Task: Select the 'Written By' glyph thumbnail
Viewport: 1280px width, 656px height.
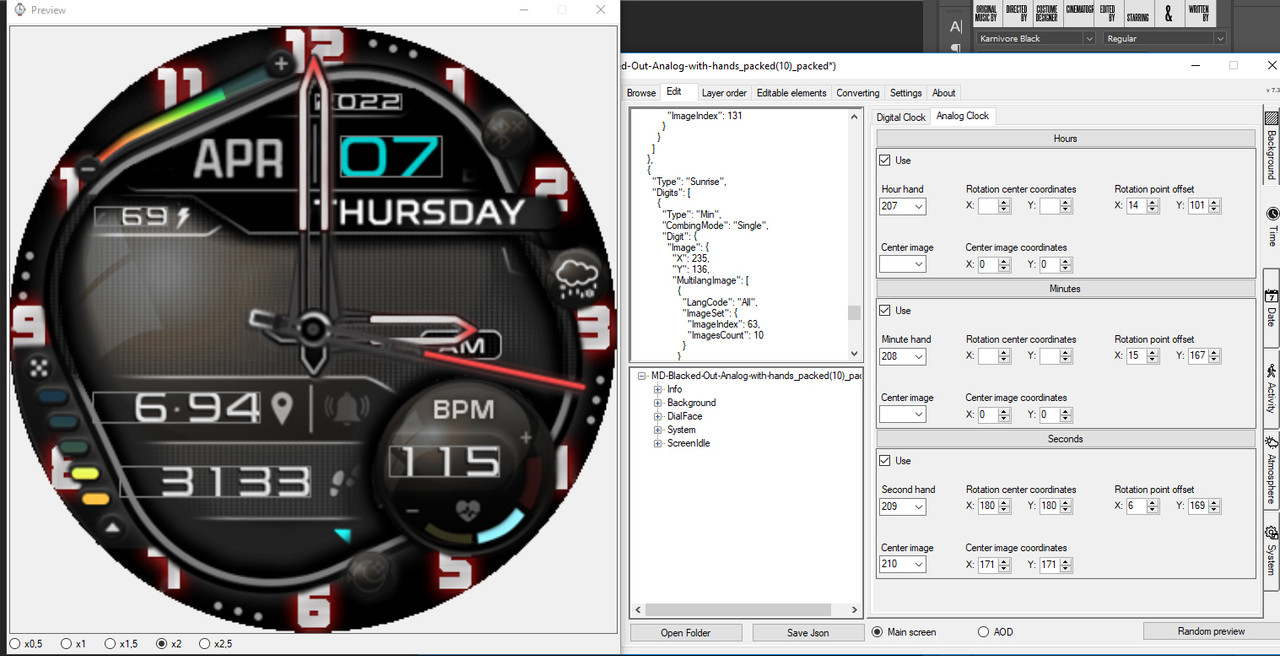Action: pyautogui.click(x=1198, y=13)
